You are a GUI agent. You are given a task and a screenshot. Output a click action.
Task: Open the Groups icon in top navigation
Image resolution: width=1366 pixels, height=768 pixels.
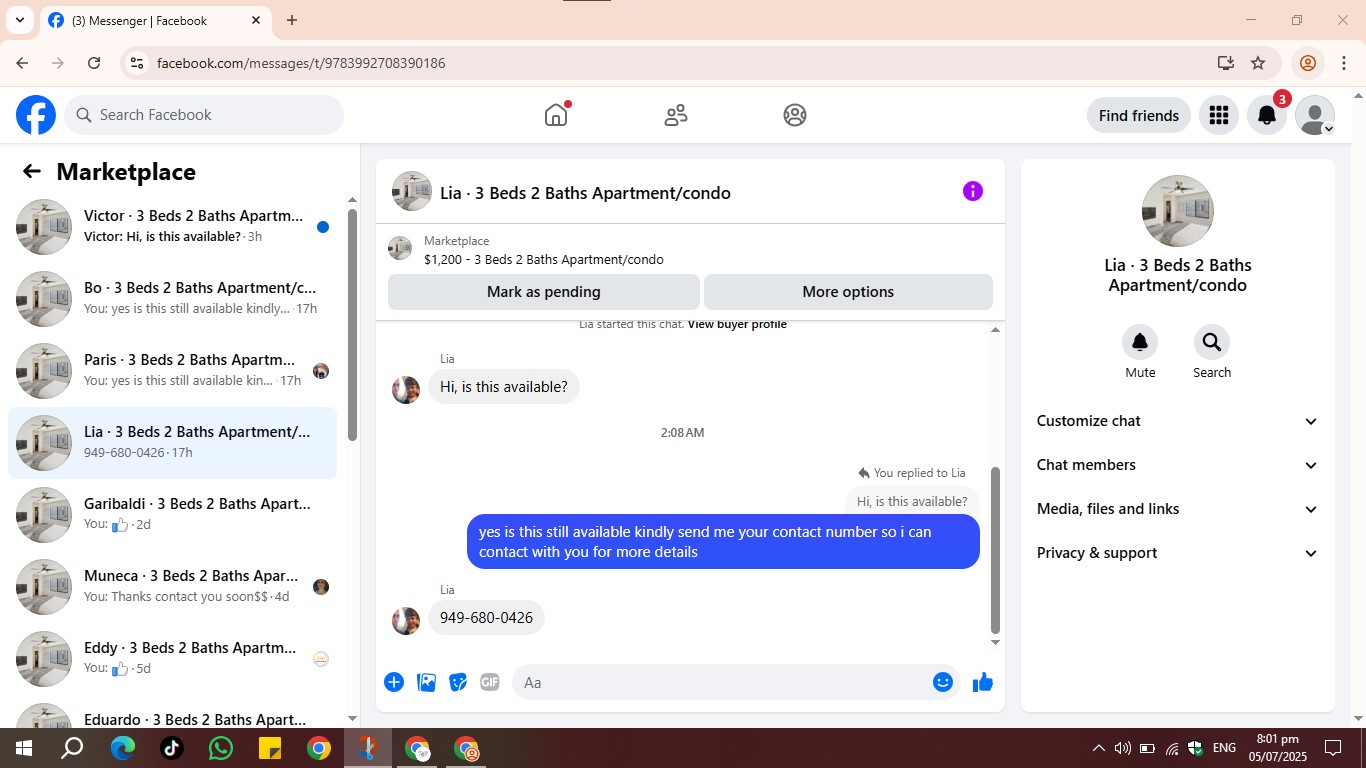[x=795, y=115]
